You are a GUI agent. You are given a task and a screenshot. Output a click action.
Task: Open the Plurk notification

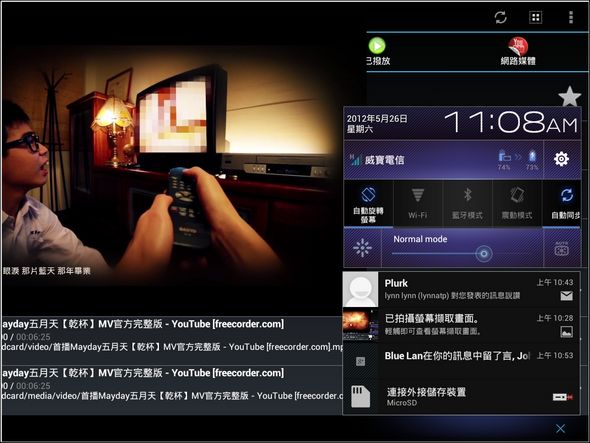pyautogui.click(x=461, y=289)
